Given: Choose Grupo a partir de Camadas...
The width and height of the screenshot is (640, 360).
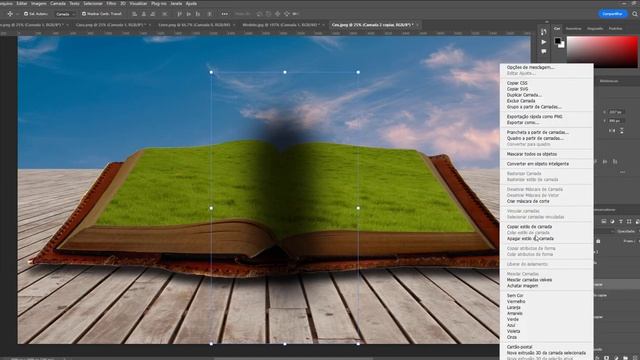Looking at the screenshot, I should click(x=534, y=107).
